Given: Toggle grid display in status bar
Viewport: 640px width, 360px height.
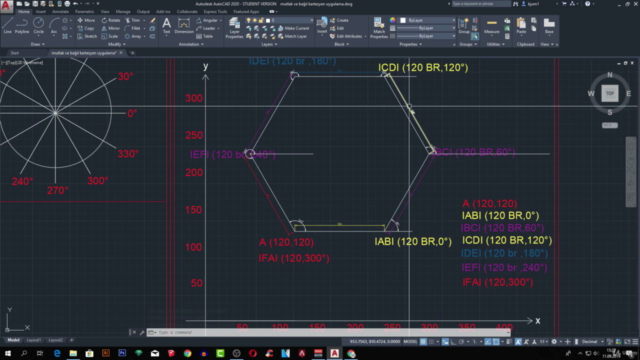Looking at the screenshot, I should tap(423, 342).
